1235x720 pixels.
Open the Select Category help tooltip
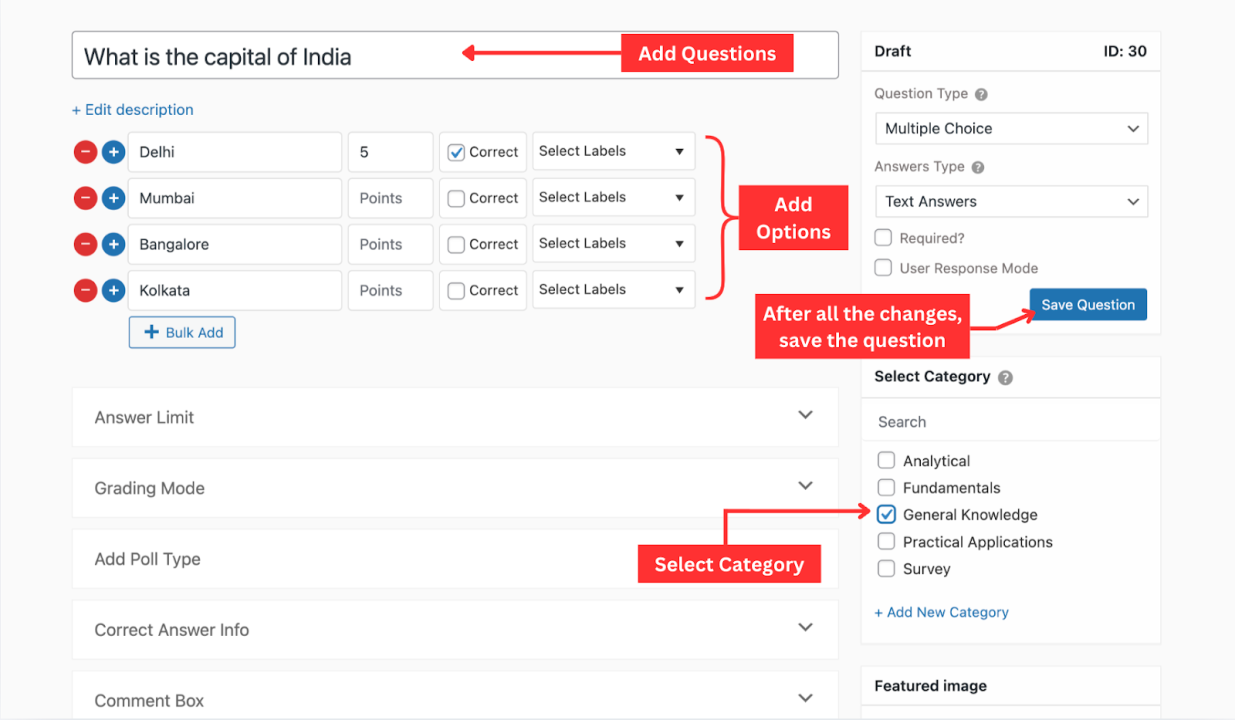[x=1004, y=377]
